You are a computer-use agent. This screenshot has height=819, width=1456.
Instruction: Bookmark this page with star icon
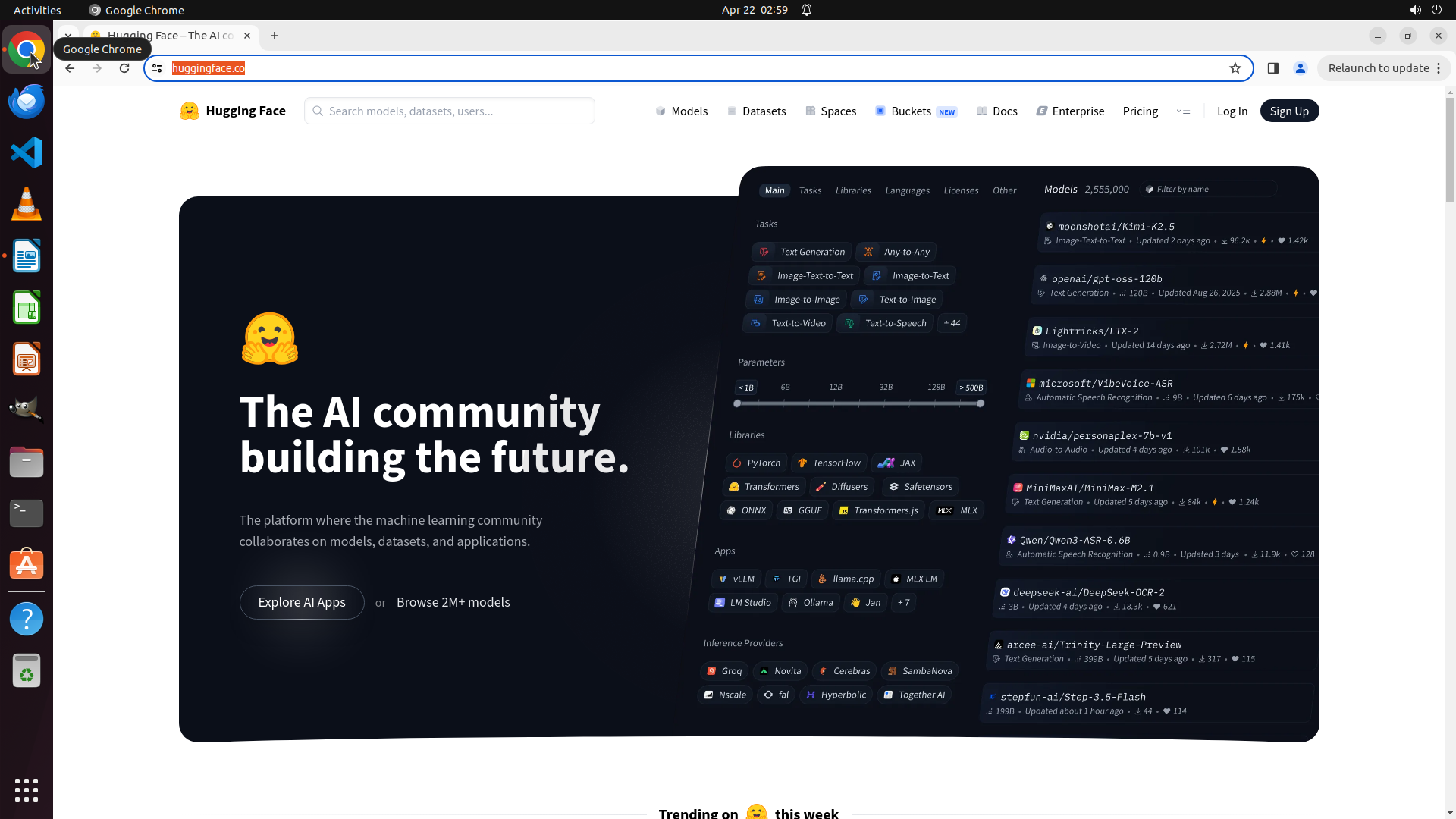1235,68
